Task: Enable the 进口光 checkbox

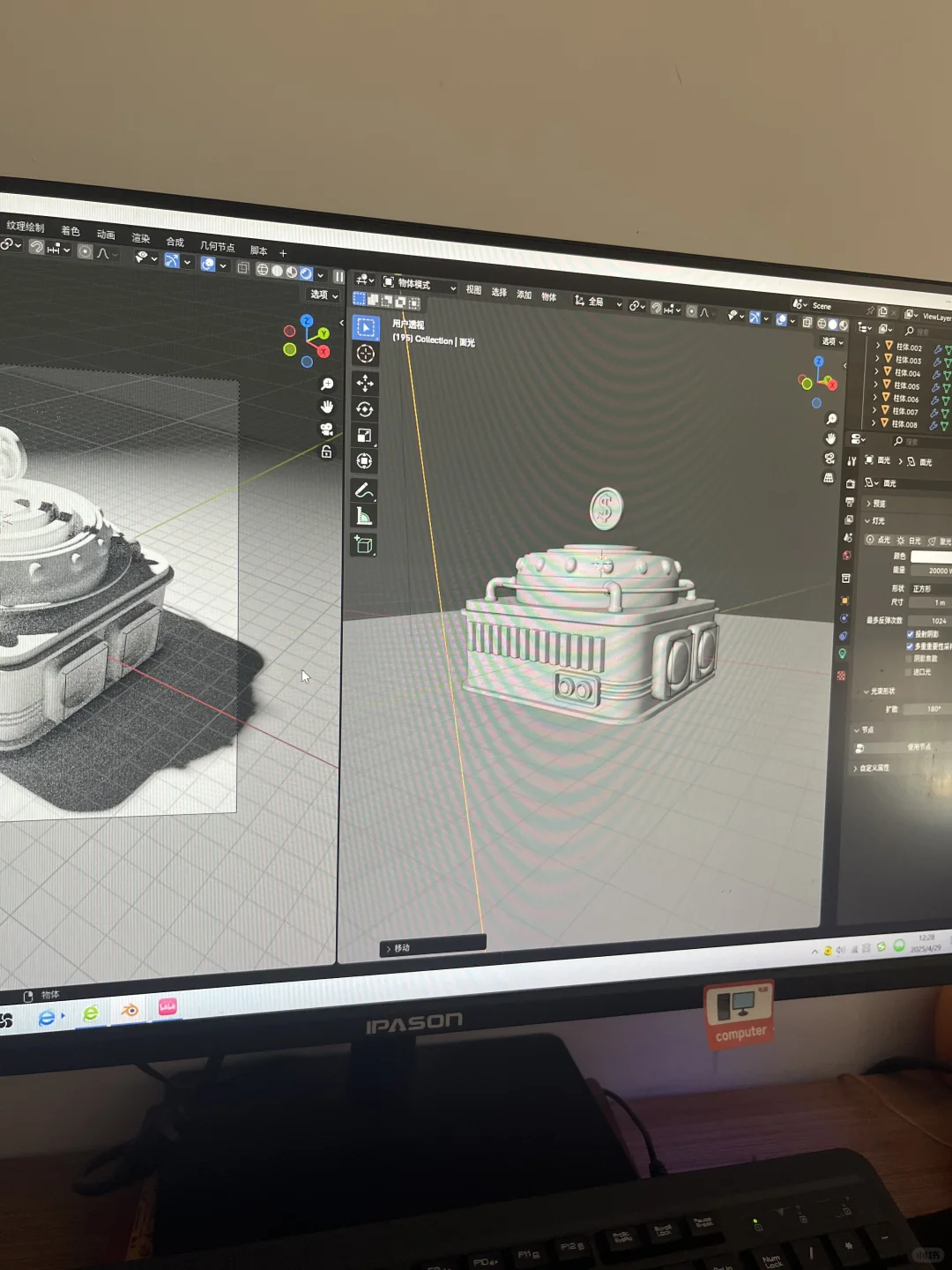Action: pyautogui.click(x=908, y=672)
